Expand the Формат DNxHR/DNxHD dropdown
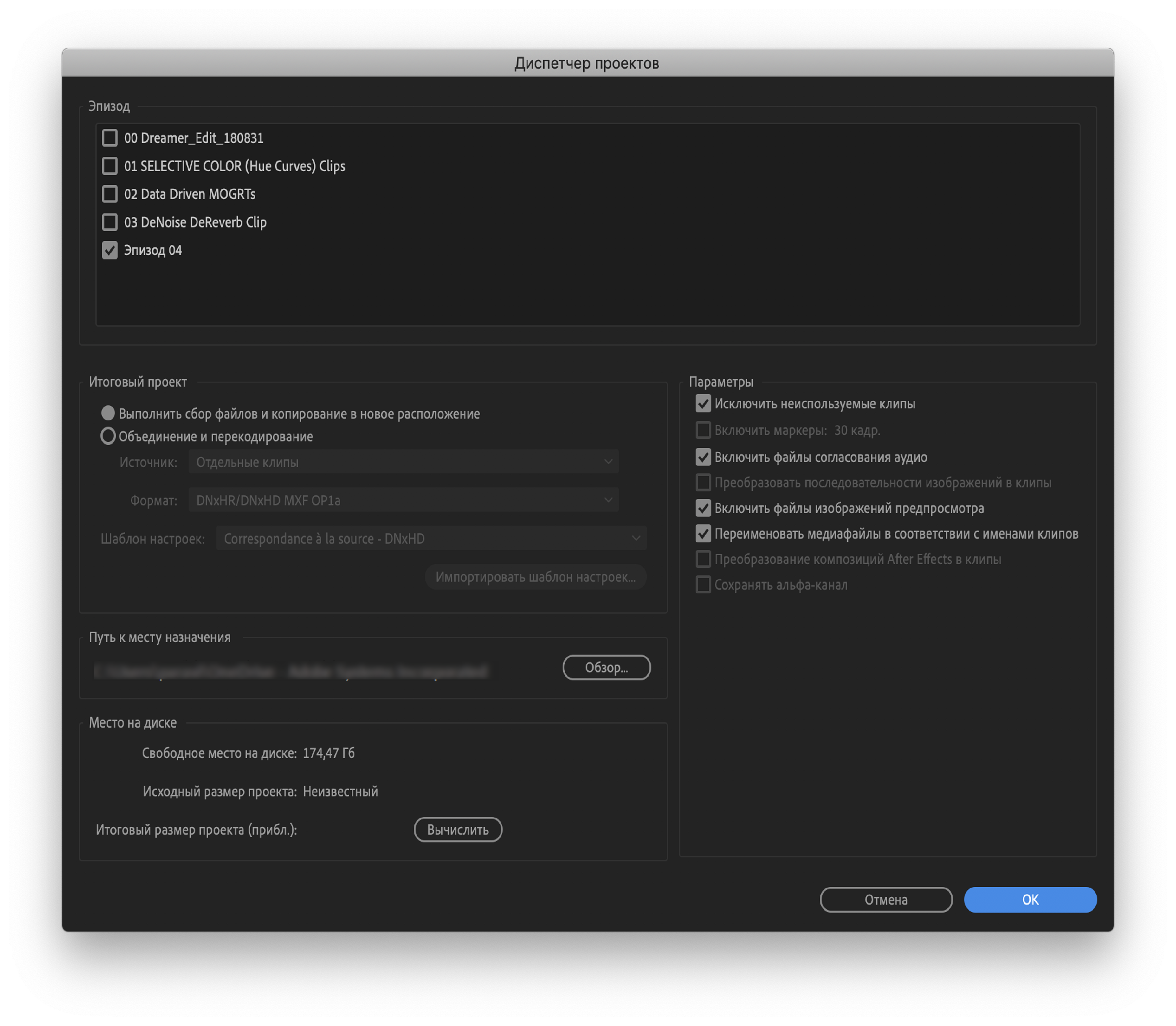The width and height of the screenshot is (1176, 1026). [403, 500]
